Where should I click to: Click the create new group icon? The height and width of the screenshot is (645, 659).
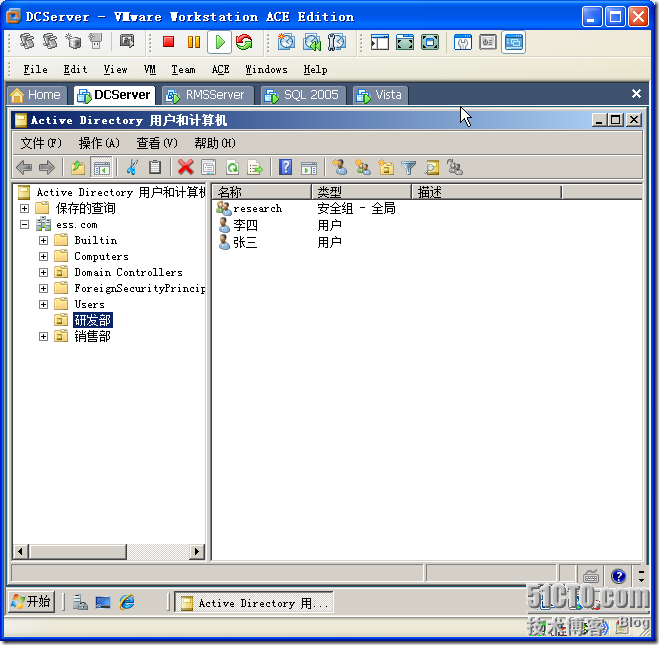pos(363,167)
